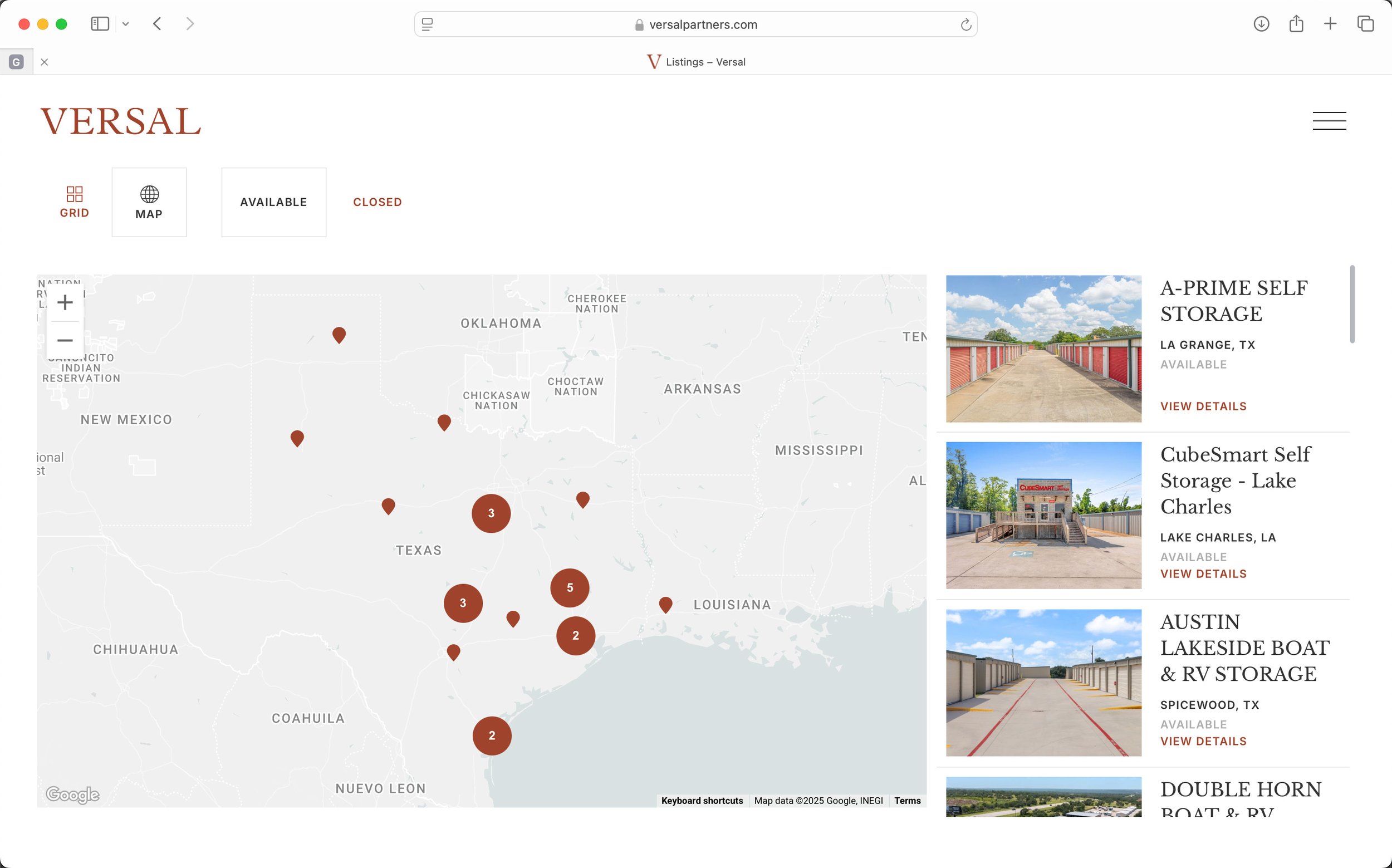Filter listings by Available
The height and width of the screenshot is (868, 1392).
(273, 202)
